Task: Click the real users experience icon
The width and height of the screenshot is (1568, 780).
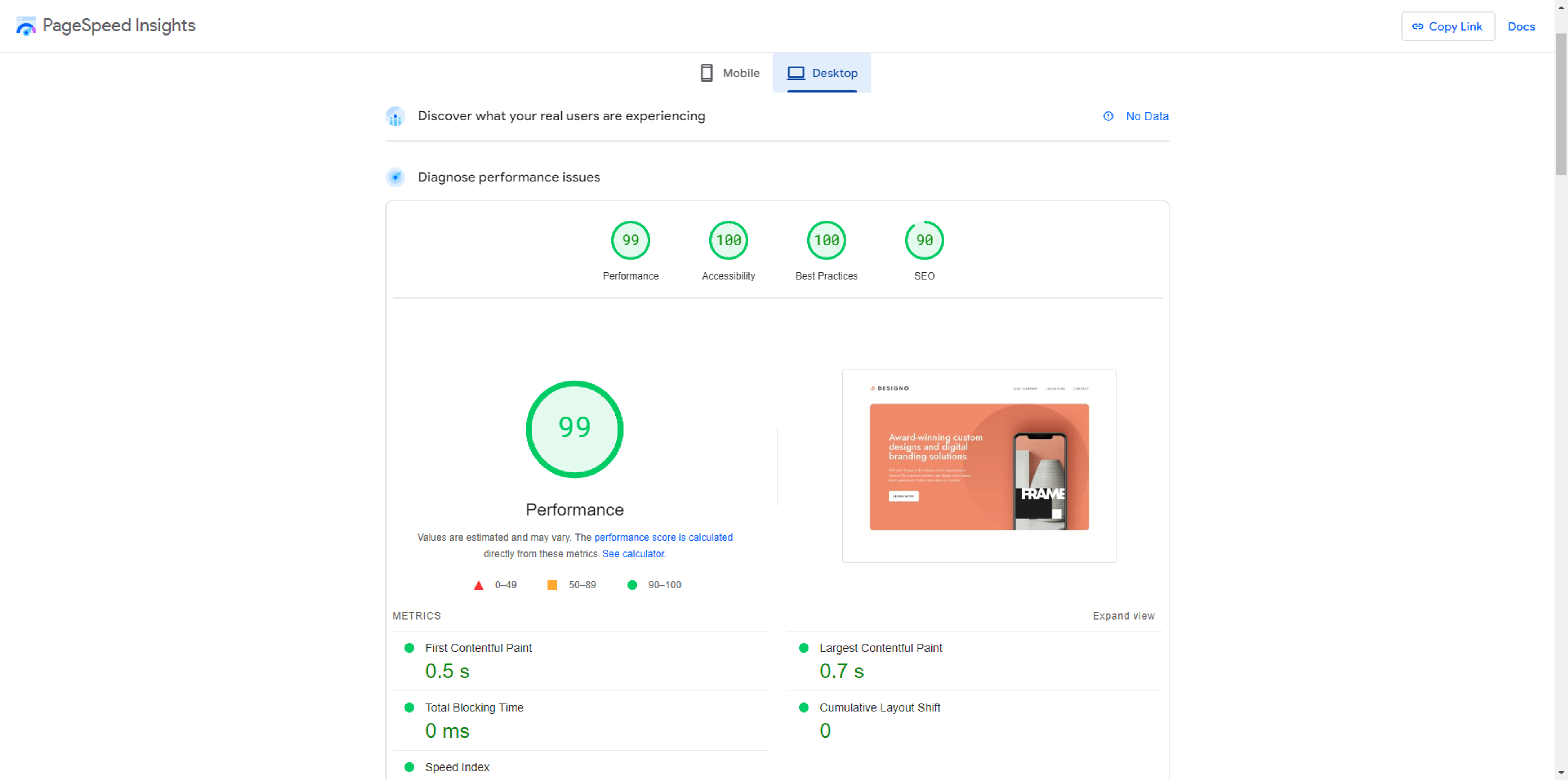Action: coord(395,116)
